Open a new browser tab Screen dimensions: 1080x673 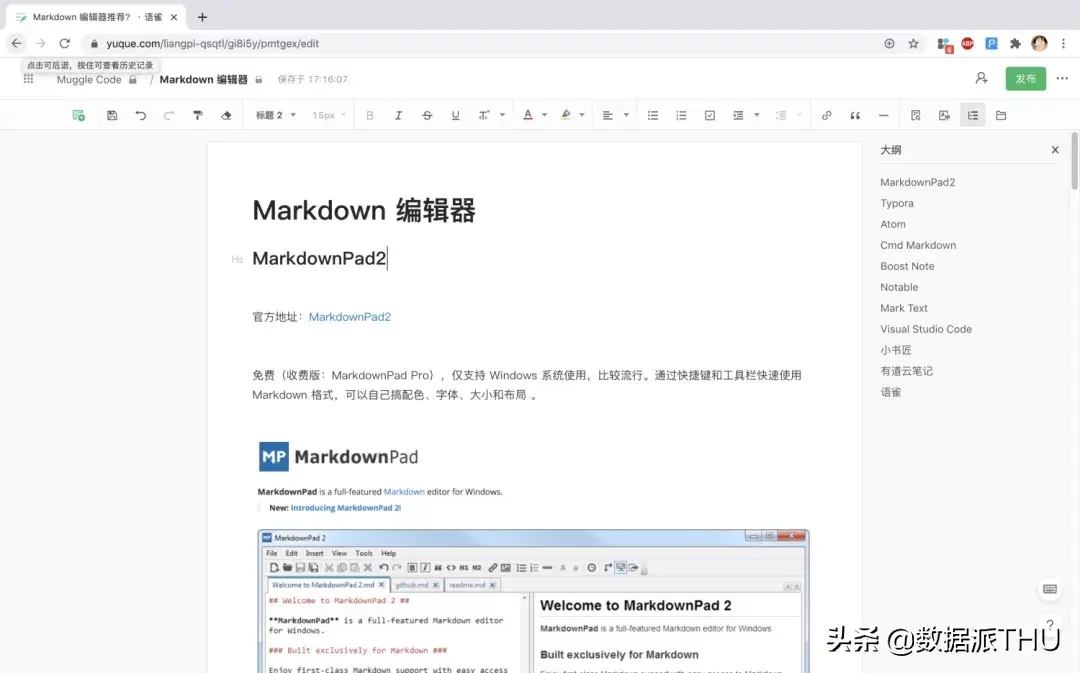[202, 17]
